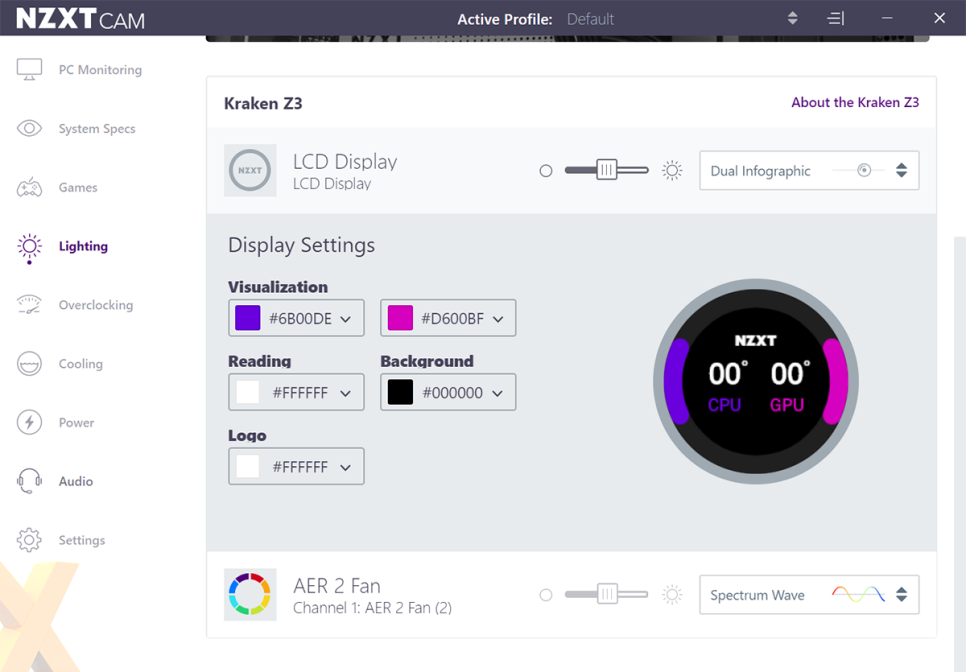Select the Lighting label in sidebar
This screenshot has height=672, width=966.
[x=83, y=246]
